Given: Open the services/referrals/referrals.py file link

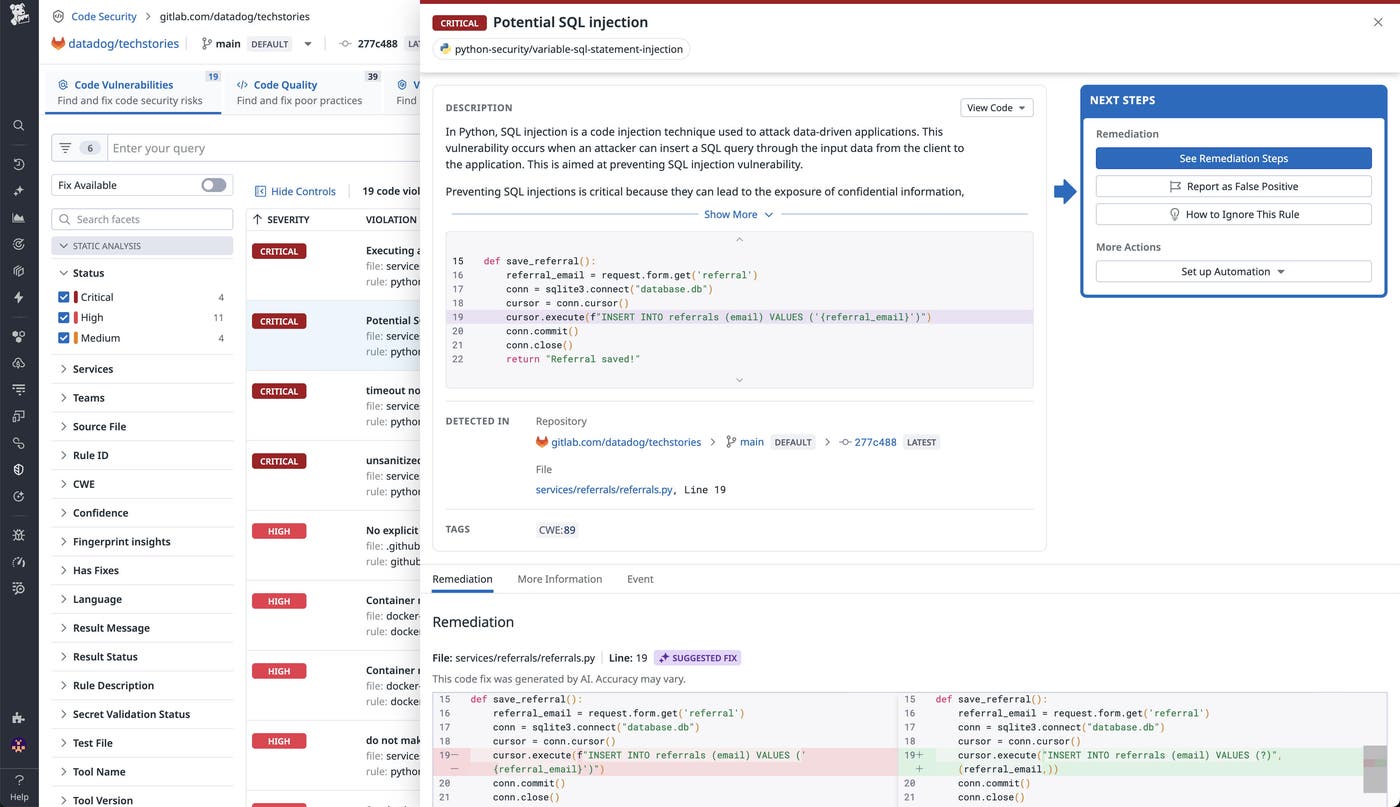Looking at the screenshot, I should [x=604, y=489].
